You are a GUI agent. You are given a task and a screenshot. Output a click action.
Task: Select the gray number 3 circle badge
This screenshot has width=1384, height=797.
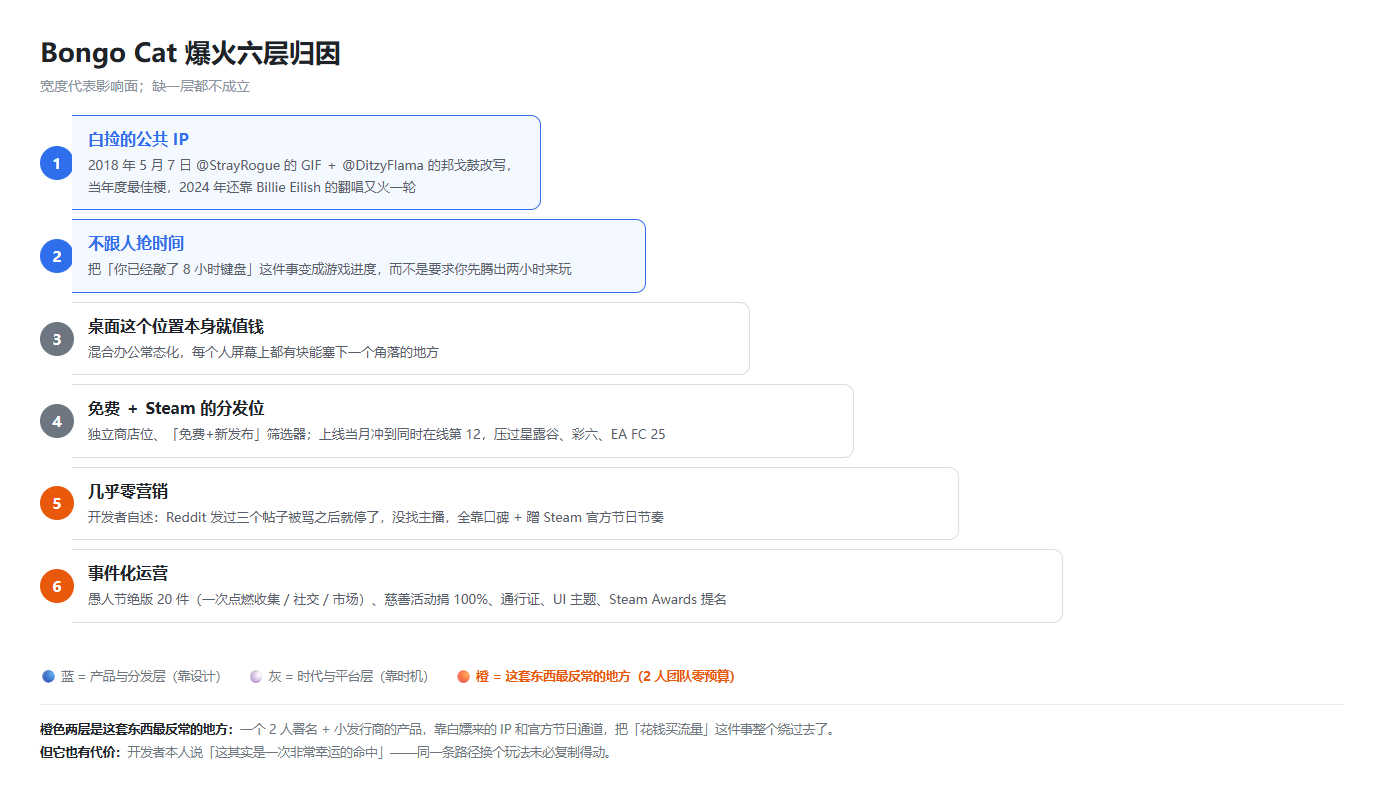tap(57, 339)
